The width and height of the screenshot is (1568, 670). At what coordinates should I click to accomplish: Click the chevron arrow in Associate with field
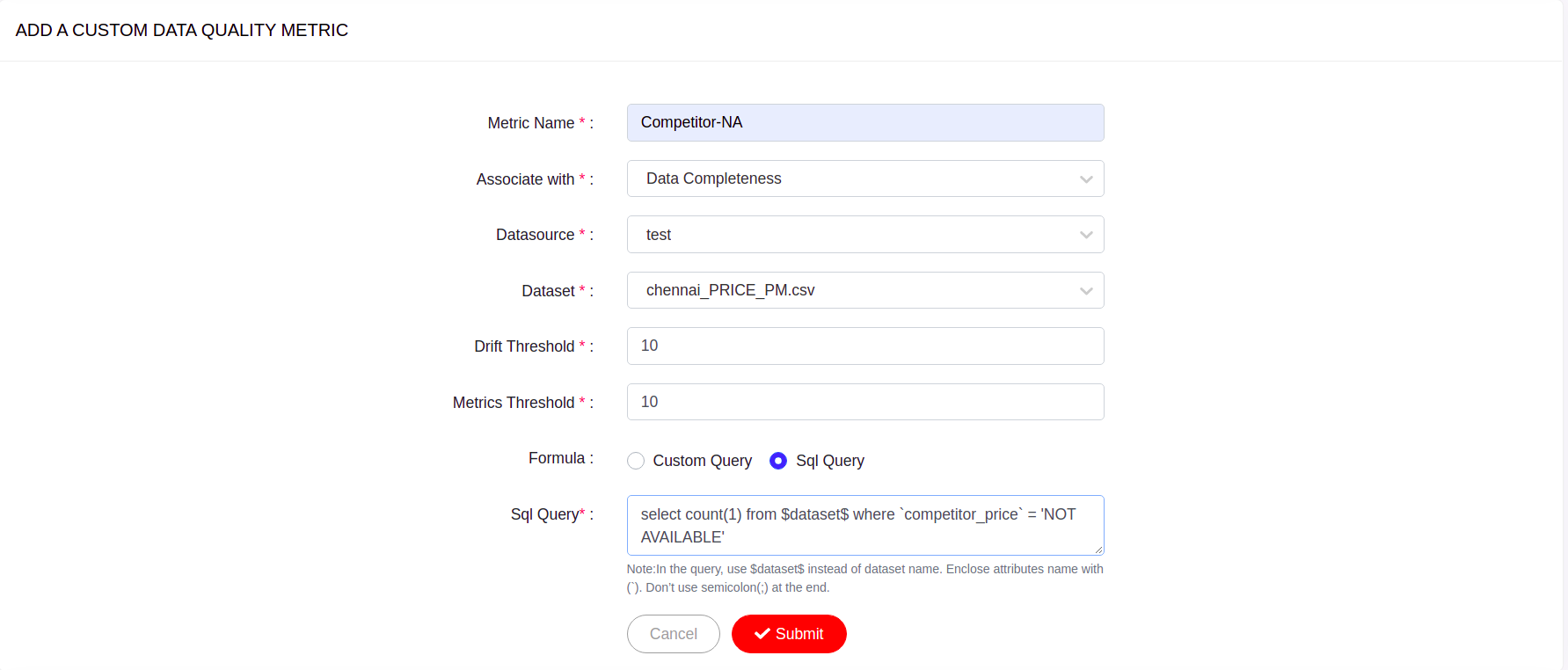click(x=1086, y=179)
